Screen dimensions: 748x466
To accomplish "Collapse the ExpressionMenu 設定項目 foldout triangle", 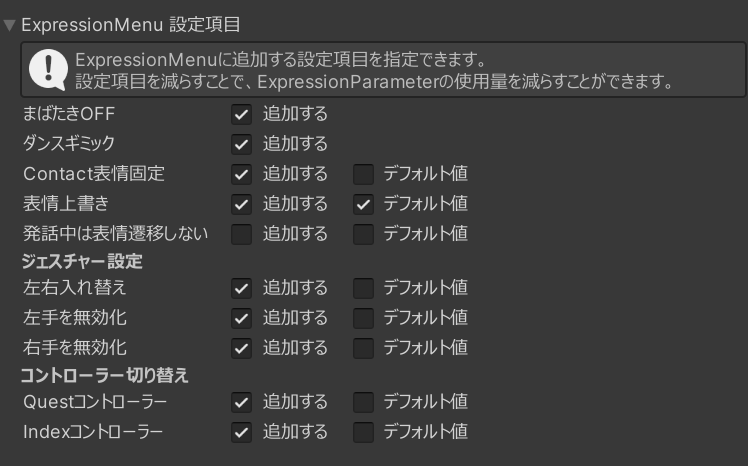I will click(x=10, y=25).
